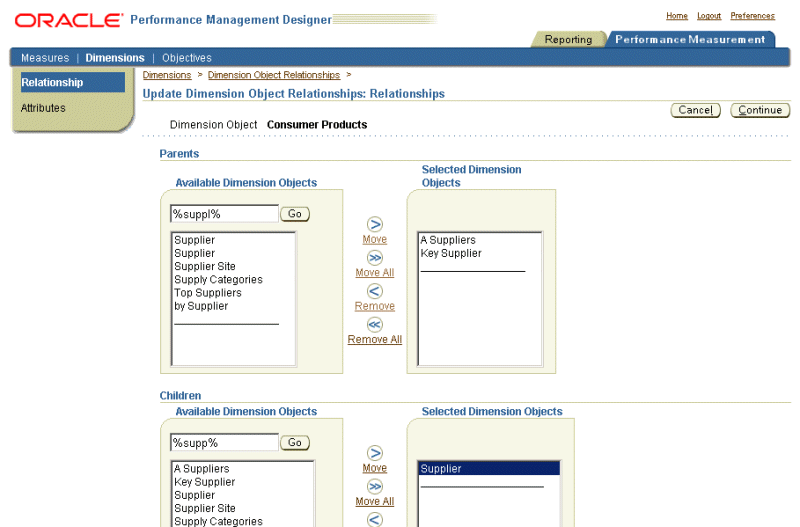Open Attributes in the side panel

click(43, 108)
